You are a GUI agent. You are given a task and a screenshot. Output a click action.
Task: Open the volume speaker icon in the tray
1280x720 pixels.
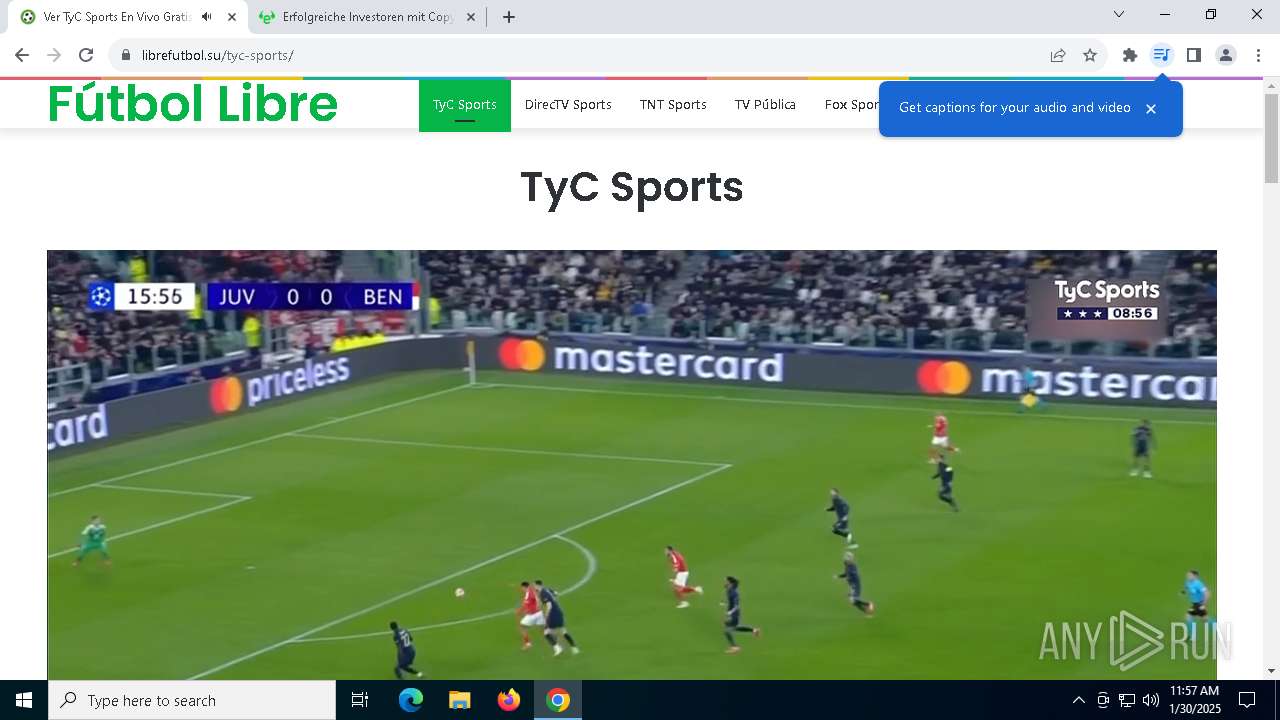pos(1151,700)
